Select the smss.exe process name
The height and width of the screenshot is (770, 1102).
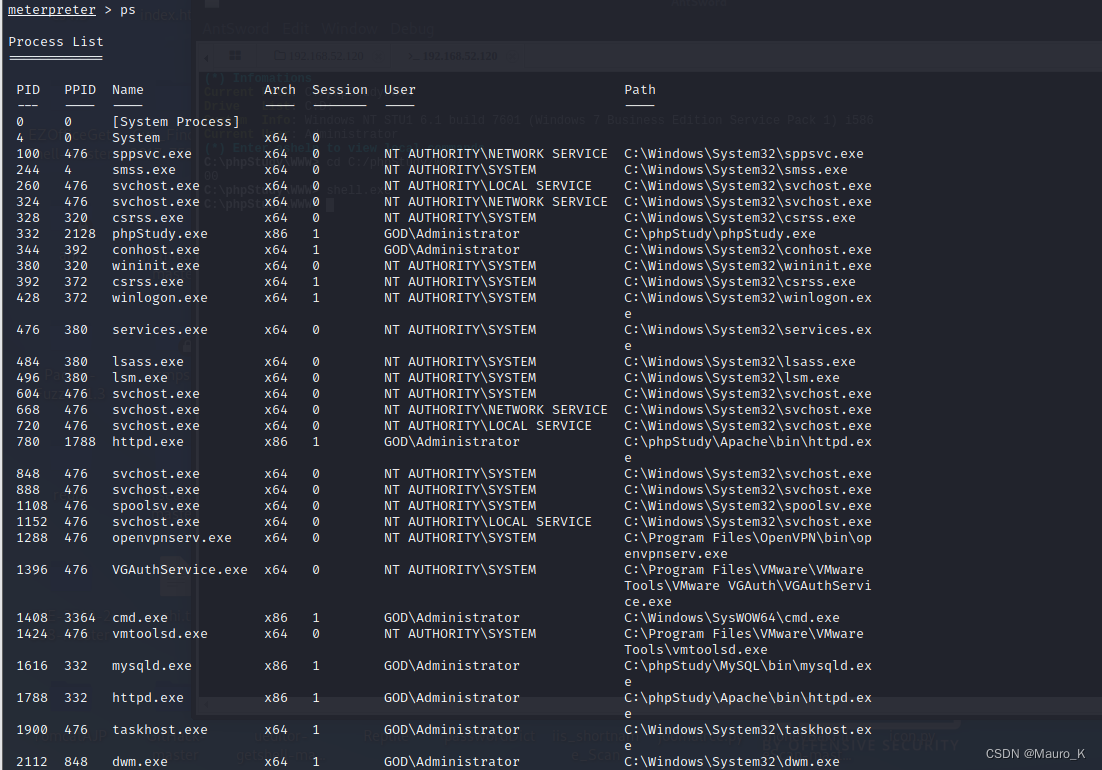point(144,170)
